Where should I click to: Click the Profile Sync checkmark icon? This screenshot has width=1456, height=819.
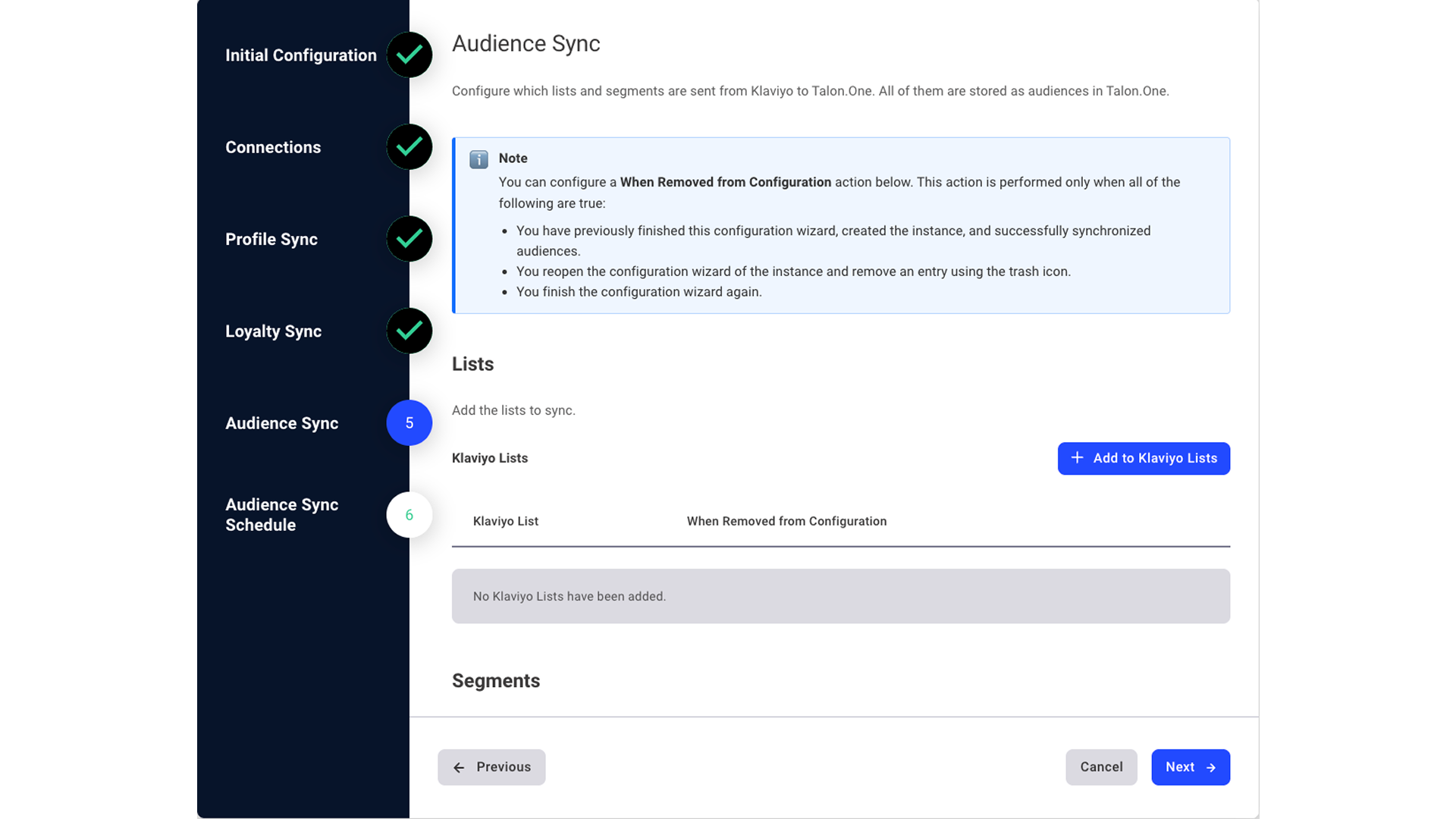tap(409, 239)
